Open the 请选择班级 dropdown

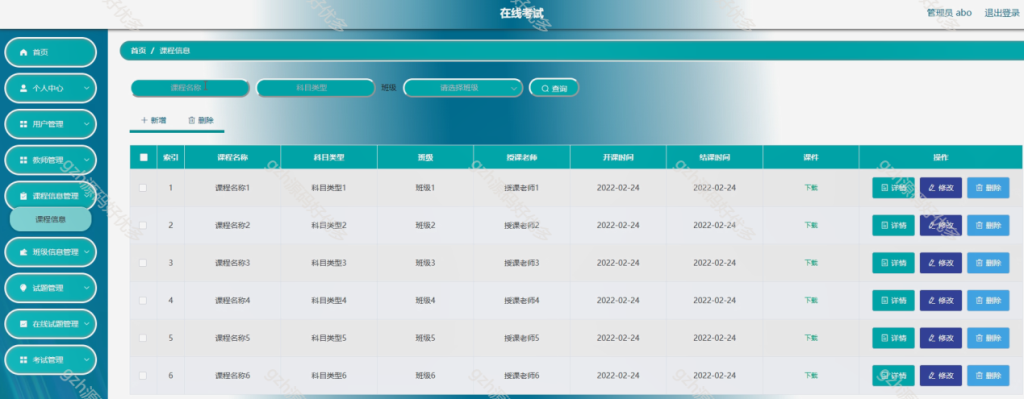(x=463, y=88)
